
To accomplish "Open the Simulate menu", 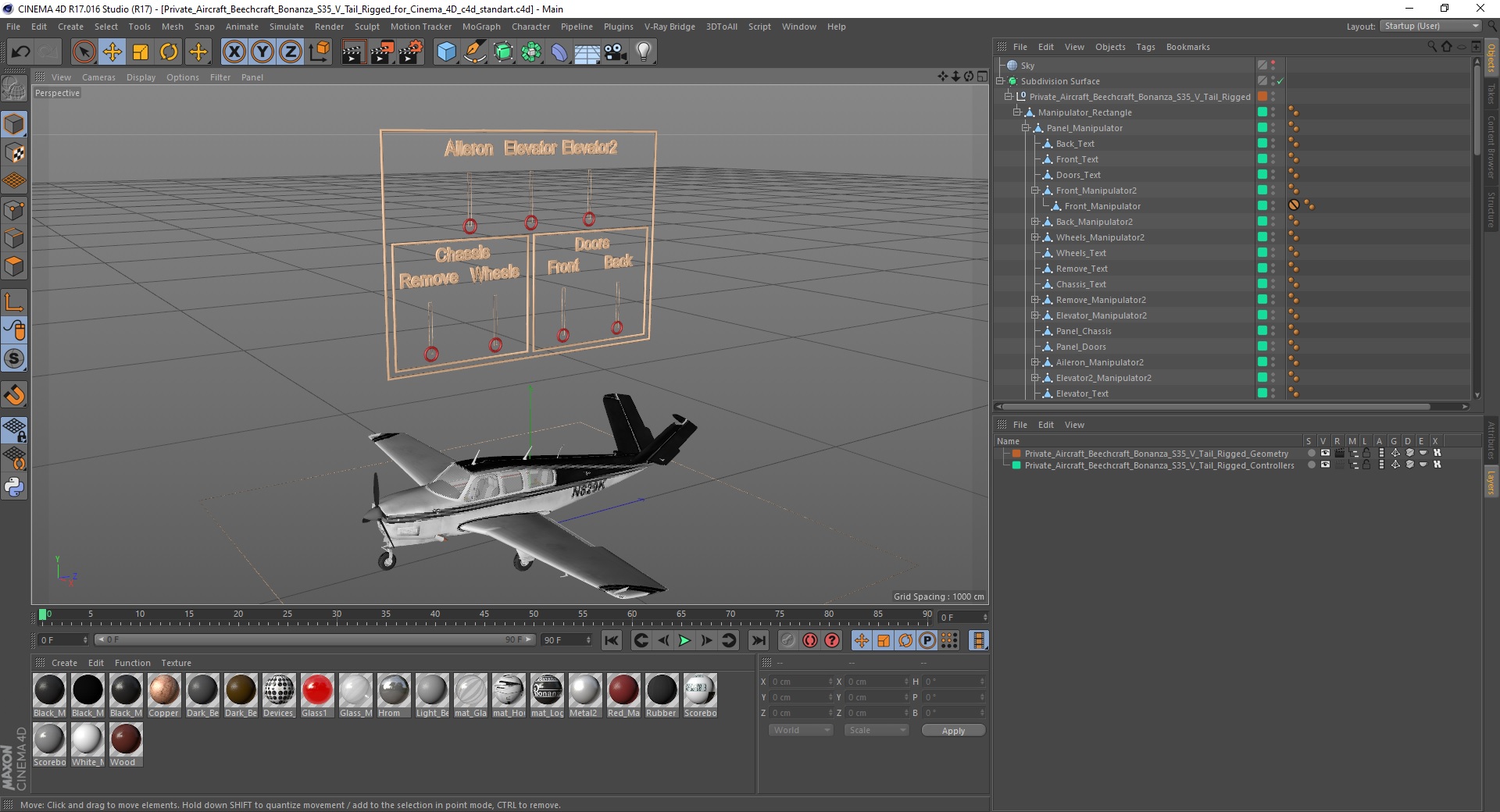I will (x=287, y=27).
